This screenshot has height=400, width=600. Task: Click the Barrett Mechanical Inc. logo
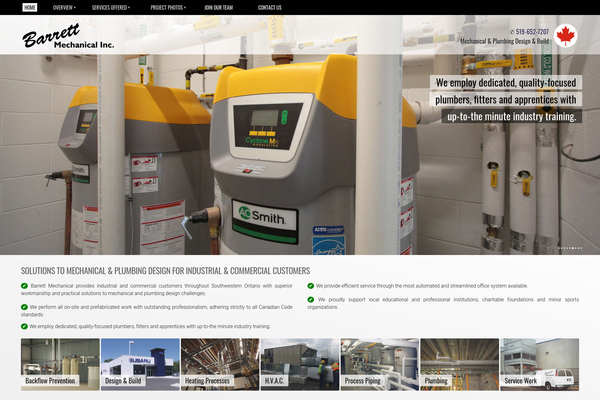68,38
